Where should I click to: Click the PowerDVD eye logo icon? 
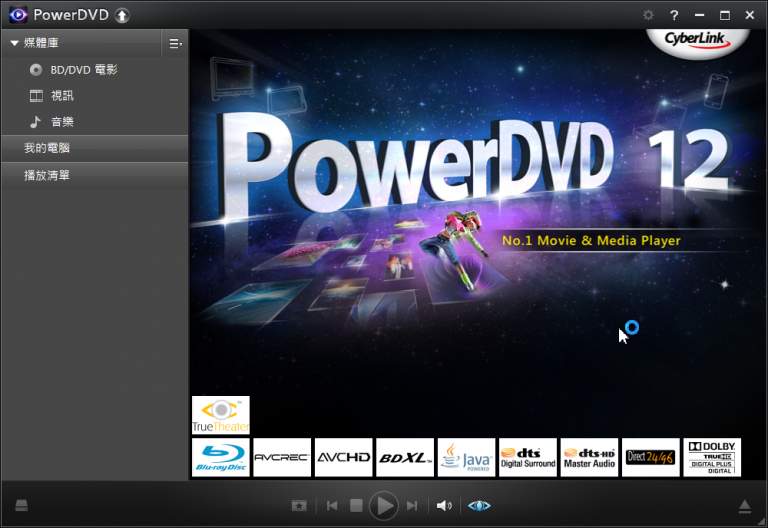pos(18,15)
